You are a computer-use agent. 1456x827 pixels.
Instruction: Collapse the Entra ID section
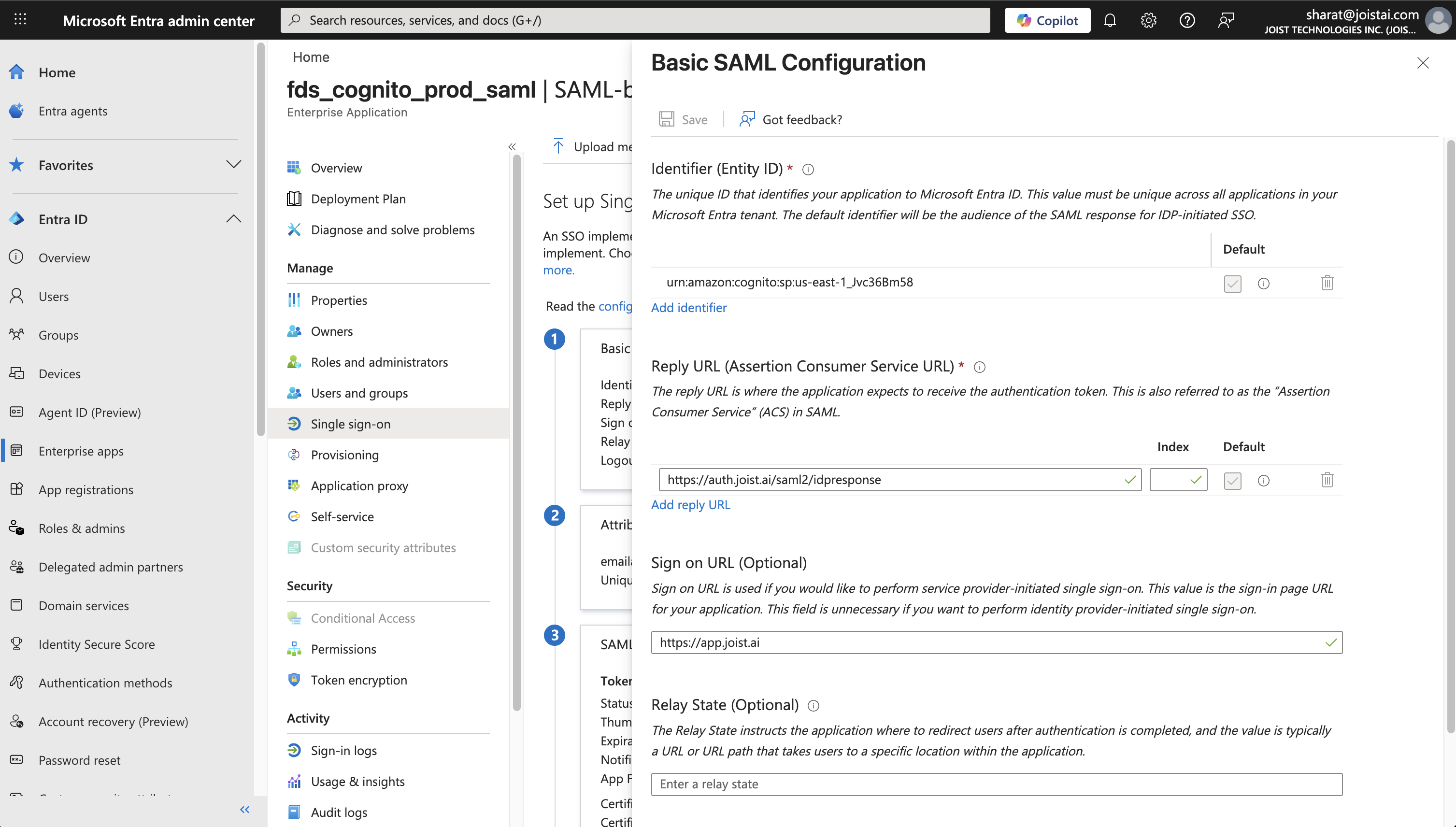233,219
